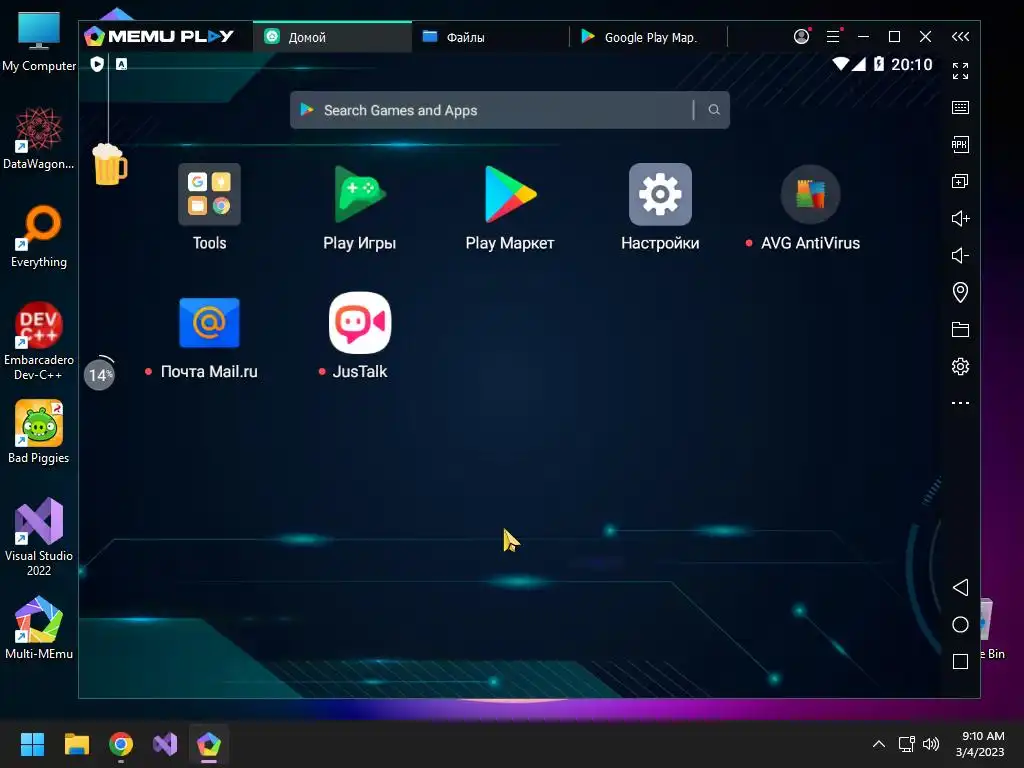The height and width of the screenshot is (768, 1024).
Task: Select the Multi-MEmu desktop shortcut
Action: [39, 628]
